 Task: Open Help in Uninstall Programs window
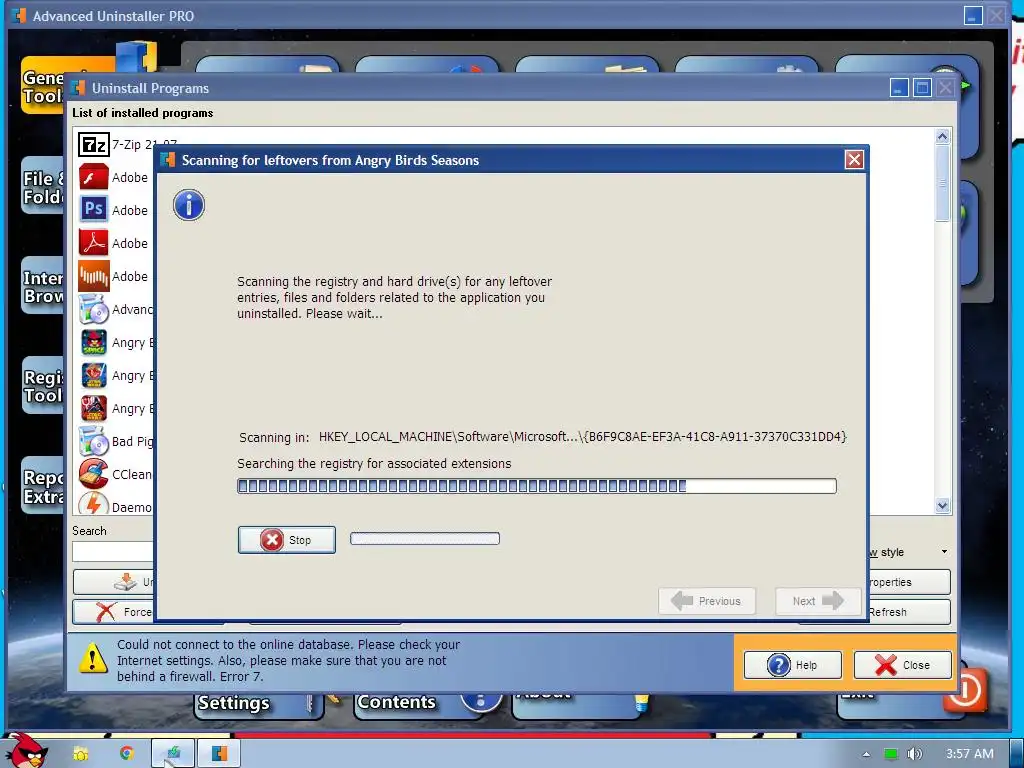point(793,665)
